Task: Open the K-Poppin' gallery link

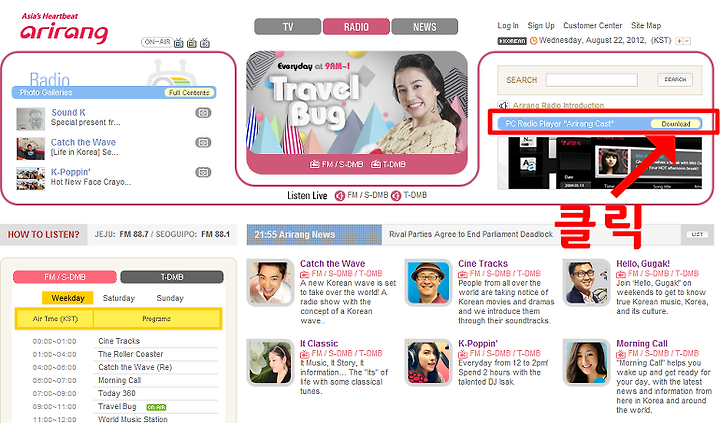Action: 70,172
